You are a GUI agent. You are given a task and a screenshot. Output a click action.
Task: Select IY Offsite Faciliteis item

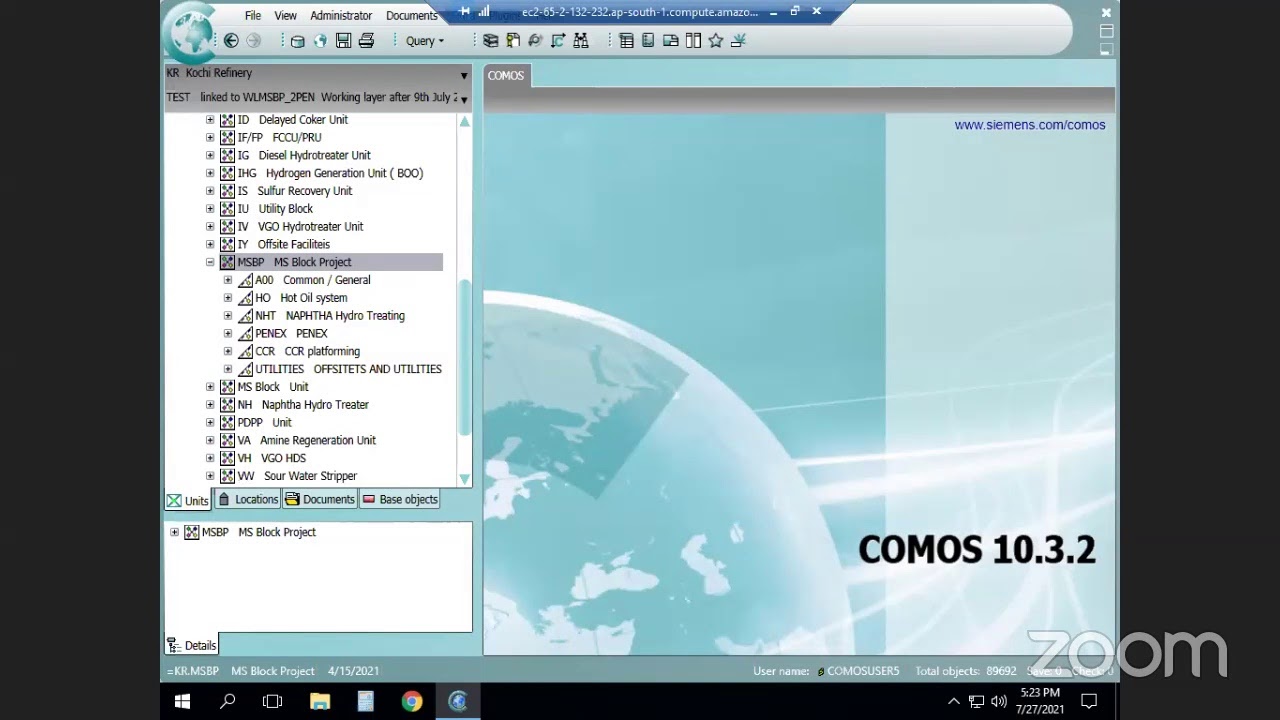[283, 244]
